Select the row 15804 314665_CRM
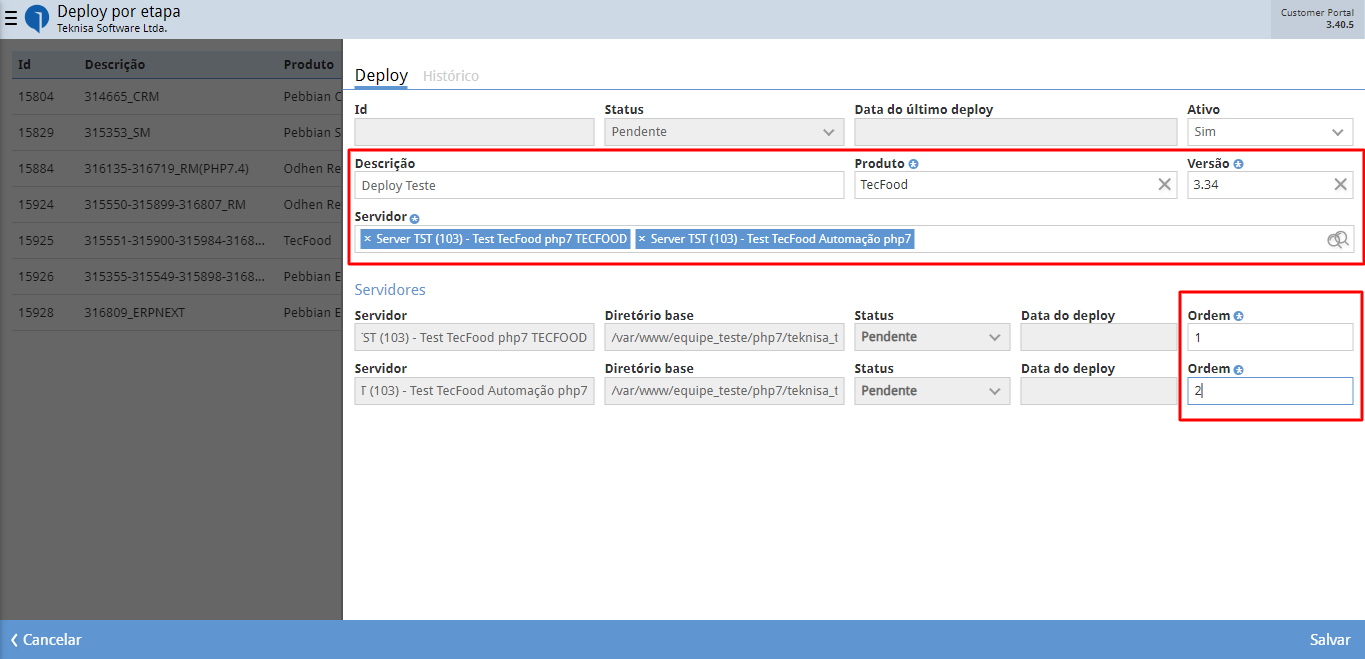The width and height of the screenshot is (1365, 659). coord(177,97)
